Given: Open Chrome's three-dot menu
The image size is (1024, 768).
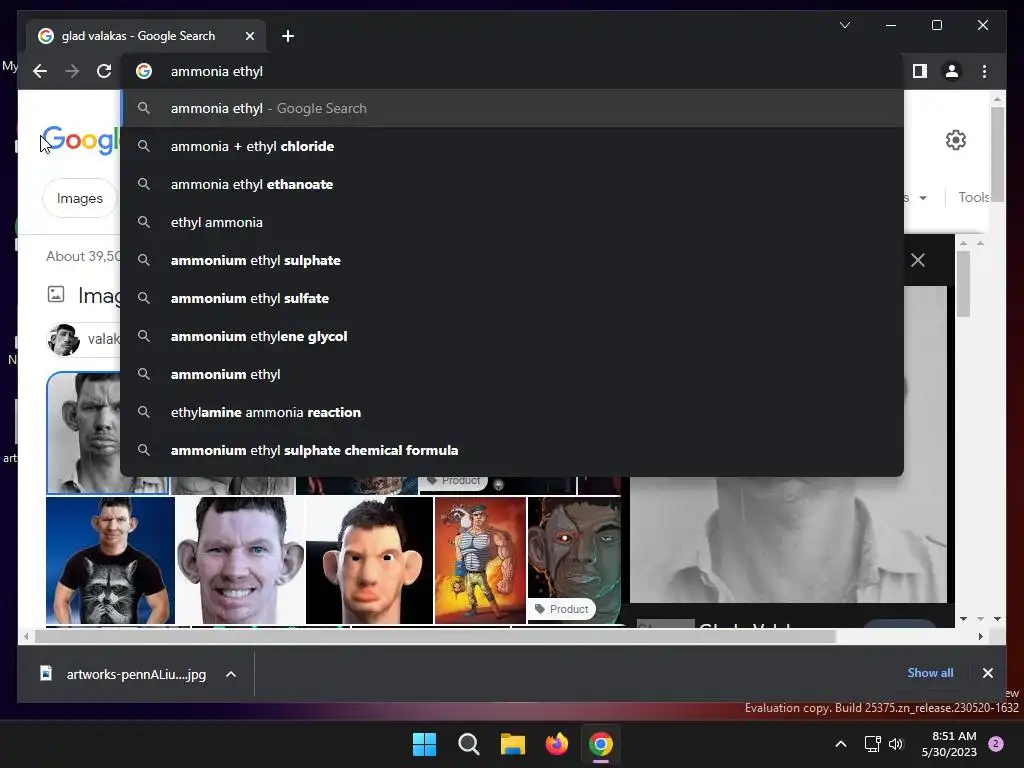Looking at the screenshot, I should tap(984, 71).
